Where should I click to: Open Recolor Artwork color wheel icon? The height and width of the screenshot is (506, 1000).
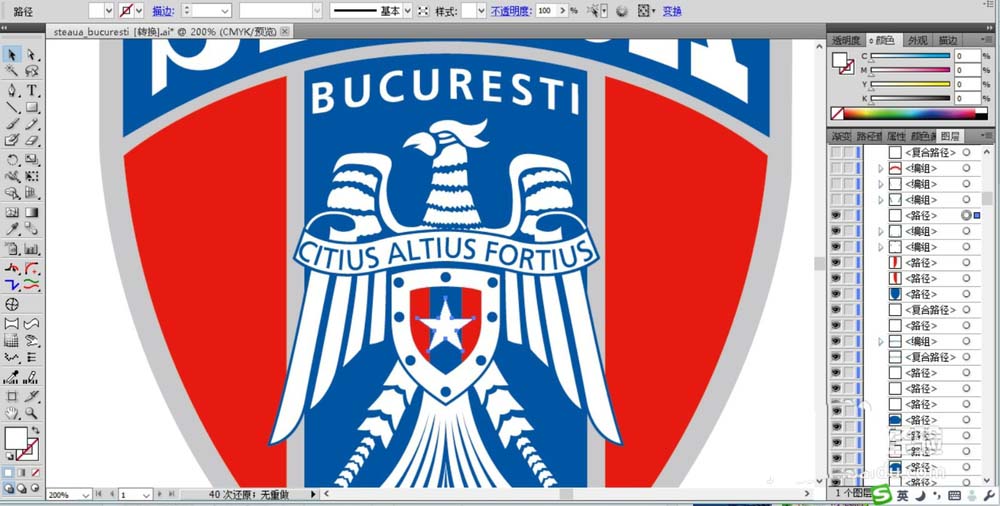622,11
